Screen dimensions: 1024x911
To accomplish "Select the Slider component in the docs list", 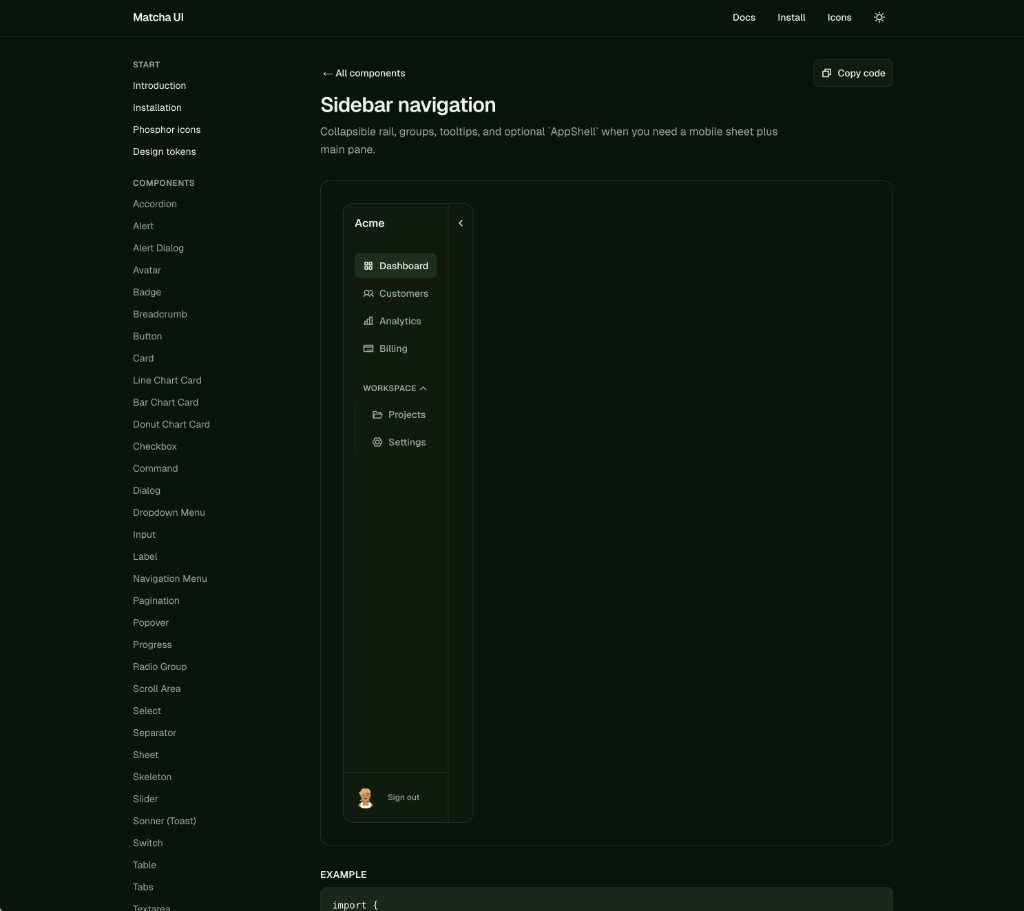I will pyautogui.click(x=145, y=798).
